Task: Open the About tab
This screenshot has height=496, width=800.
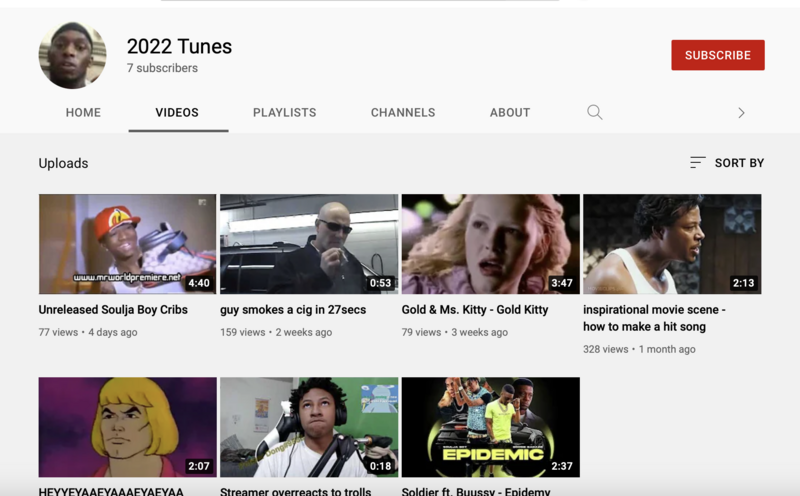Action: coord(510,113)
